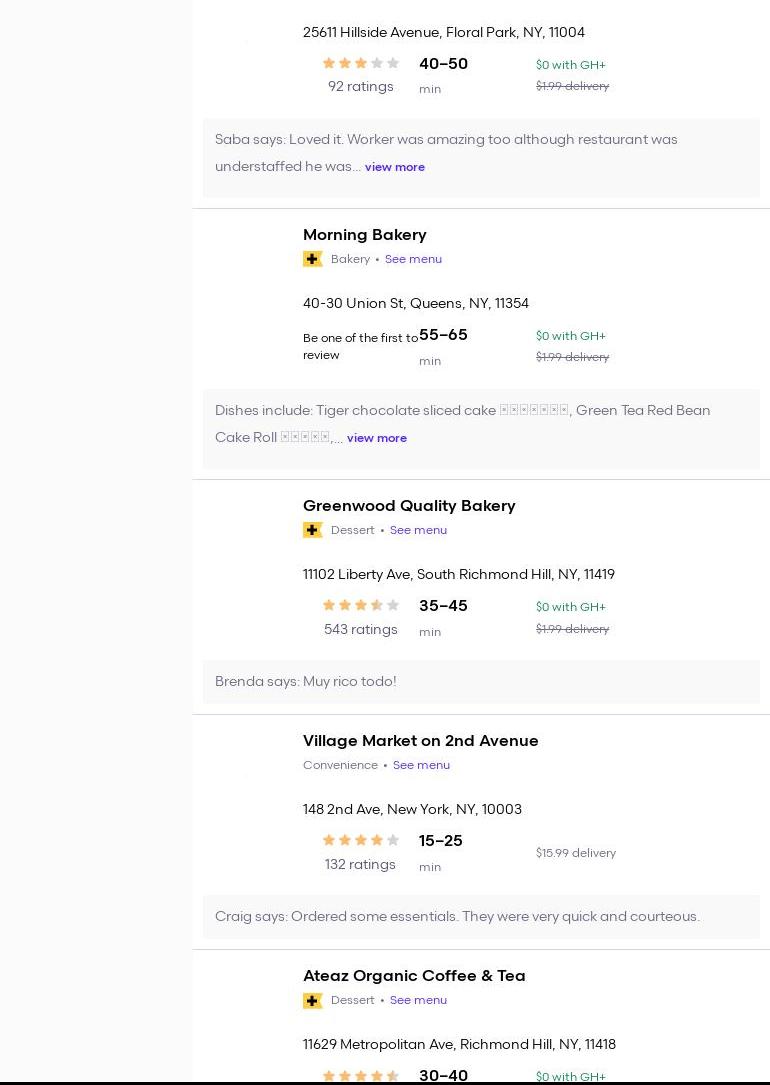Click Village Market star rating icons
The height and width of the screenshot is (1085, 770).
click(360, 840)
